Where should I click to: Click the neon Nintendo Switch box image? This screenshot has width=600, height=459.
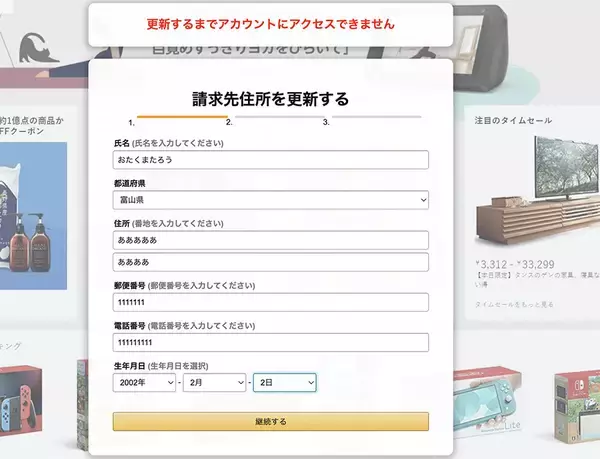click(x=21, y=400)
